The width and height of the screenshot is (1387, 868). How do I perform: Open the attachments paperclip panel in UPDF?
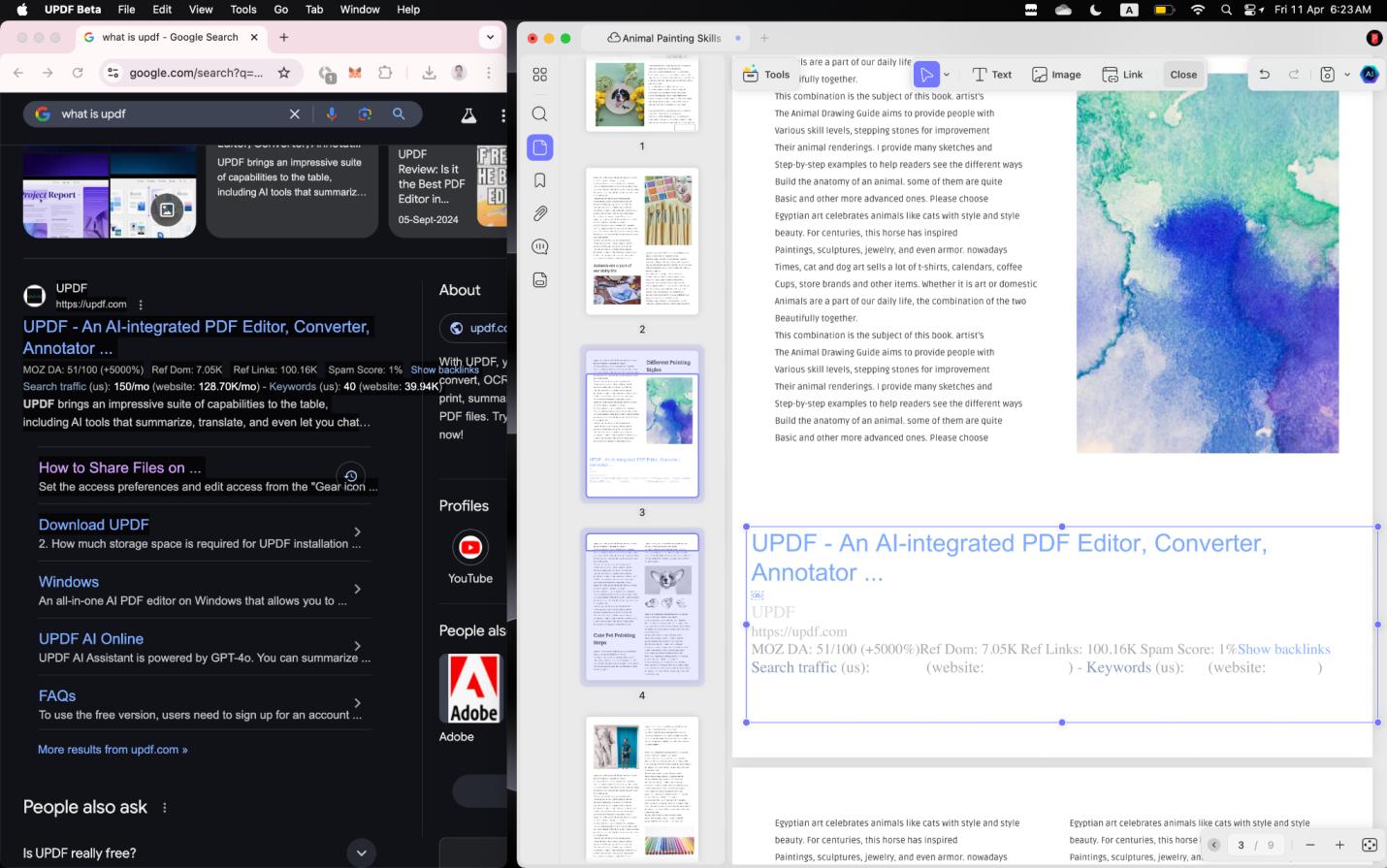click(540, 213)
